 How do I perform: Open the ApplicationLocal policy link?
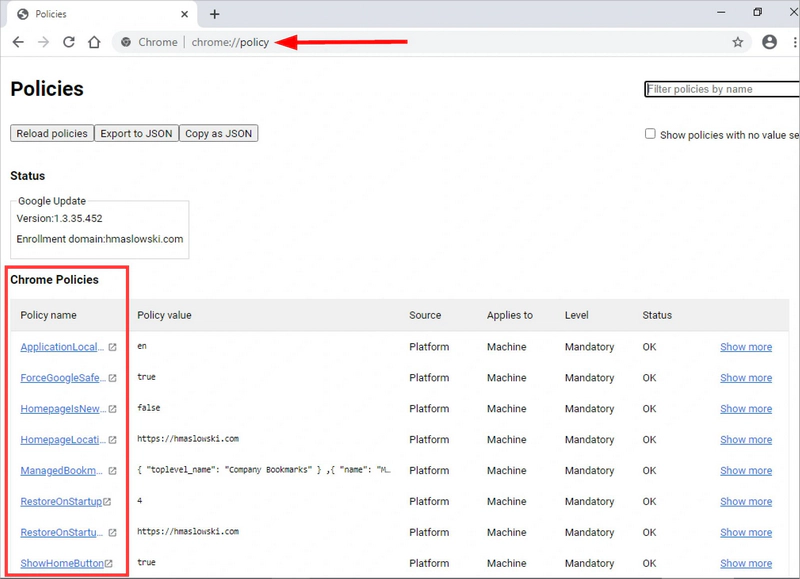[62, 347]
